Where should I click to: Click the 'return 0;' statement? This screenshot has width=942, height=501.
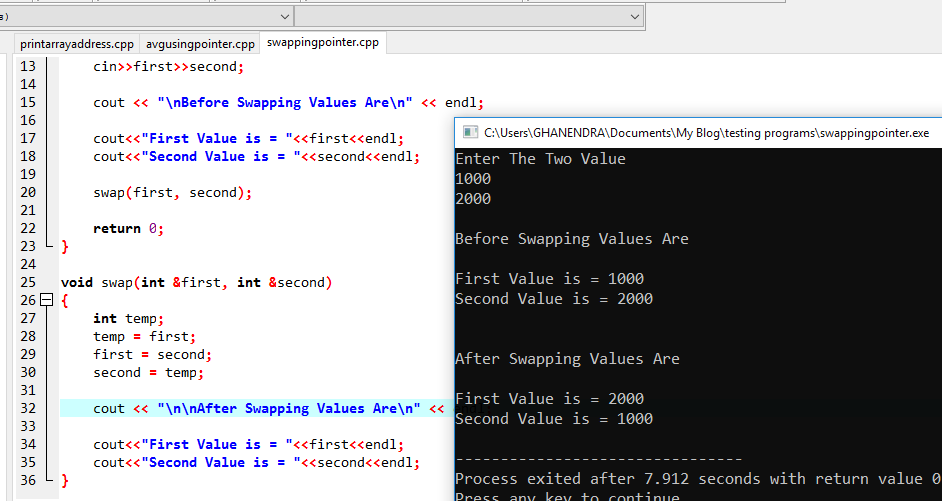129,228
